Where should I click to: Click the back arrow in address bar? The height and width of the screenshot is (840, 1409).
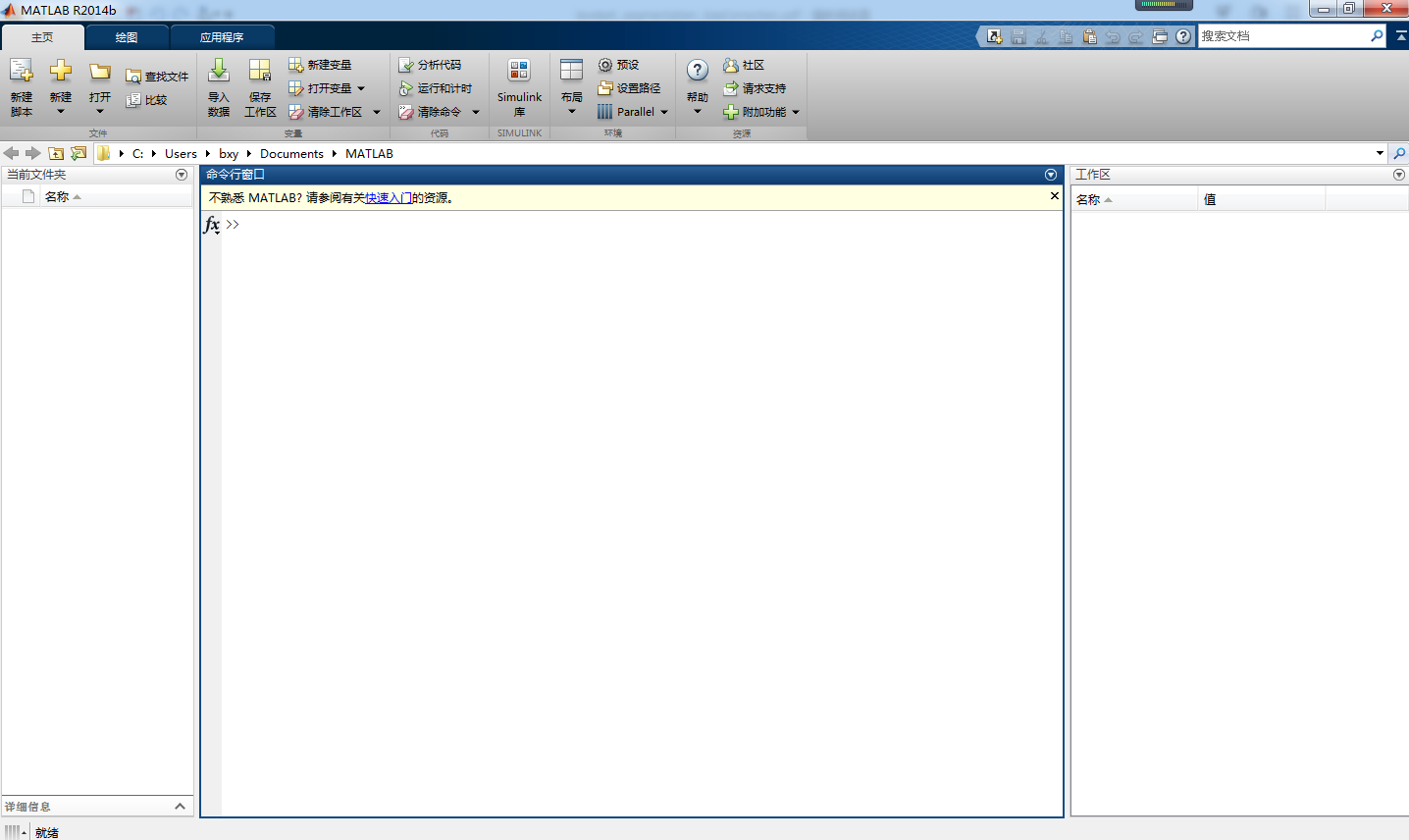tap(11, 153)
